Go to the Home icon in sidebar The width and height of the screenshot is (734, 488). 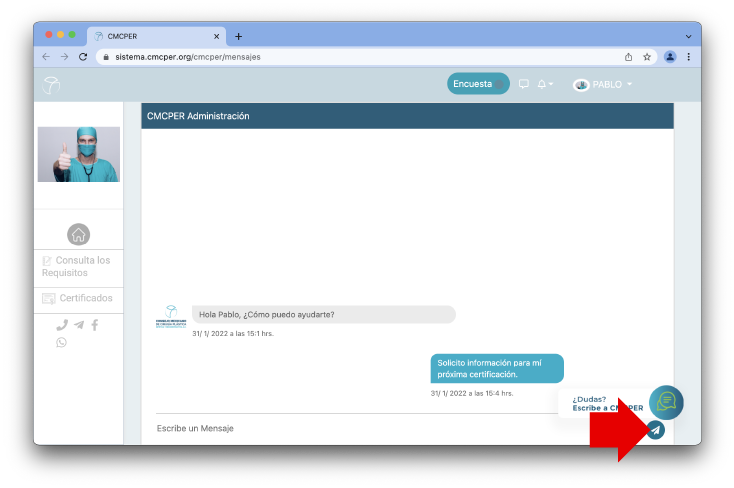[x=78, y=234]
